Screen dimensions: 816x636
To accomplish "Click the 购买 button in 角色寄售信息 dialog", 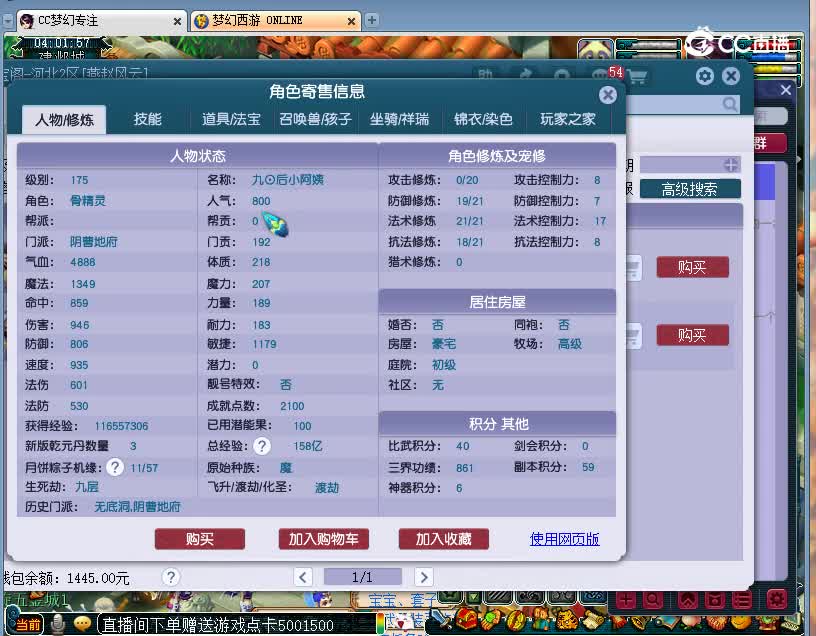I will tap(200, 539).
